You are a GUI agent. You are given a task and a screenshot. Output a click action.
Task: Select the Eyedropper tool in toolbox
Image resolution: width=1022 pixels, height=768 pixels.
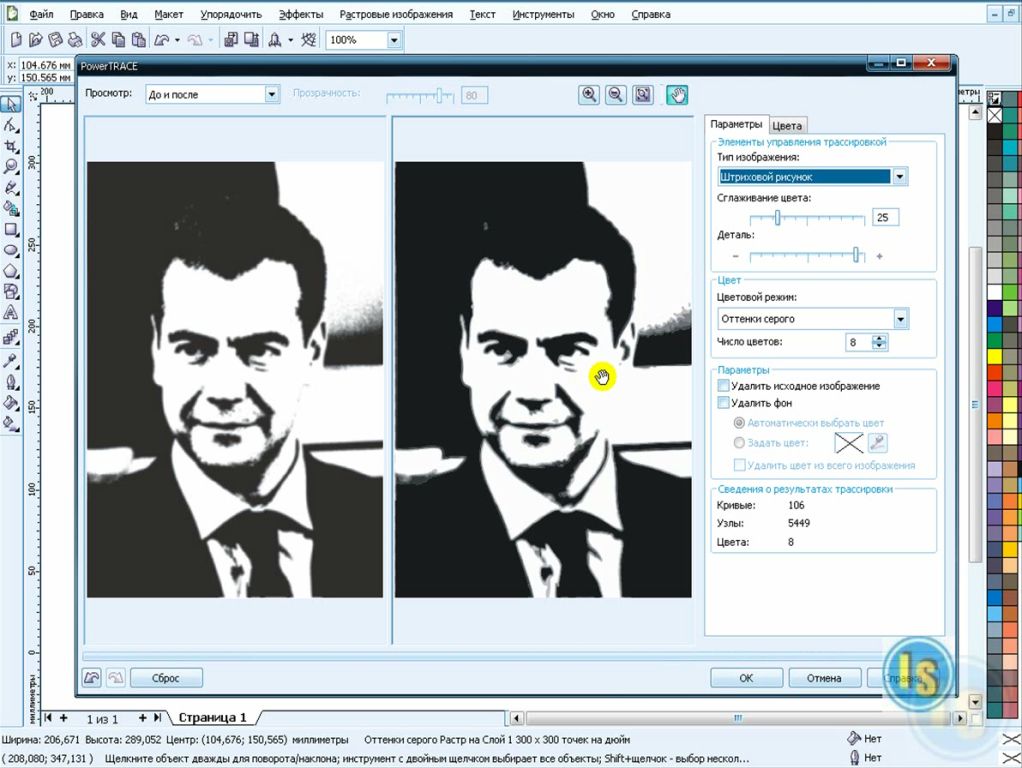click(11, 361)
